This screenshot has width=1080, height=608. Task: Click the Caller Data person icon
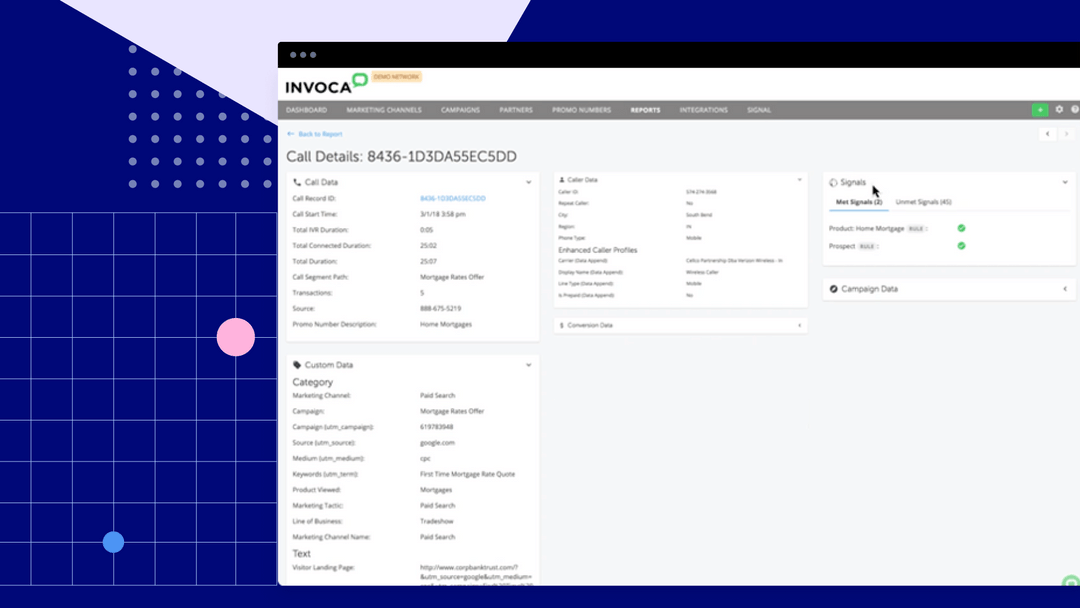coord(562,179)
